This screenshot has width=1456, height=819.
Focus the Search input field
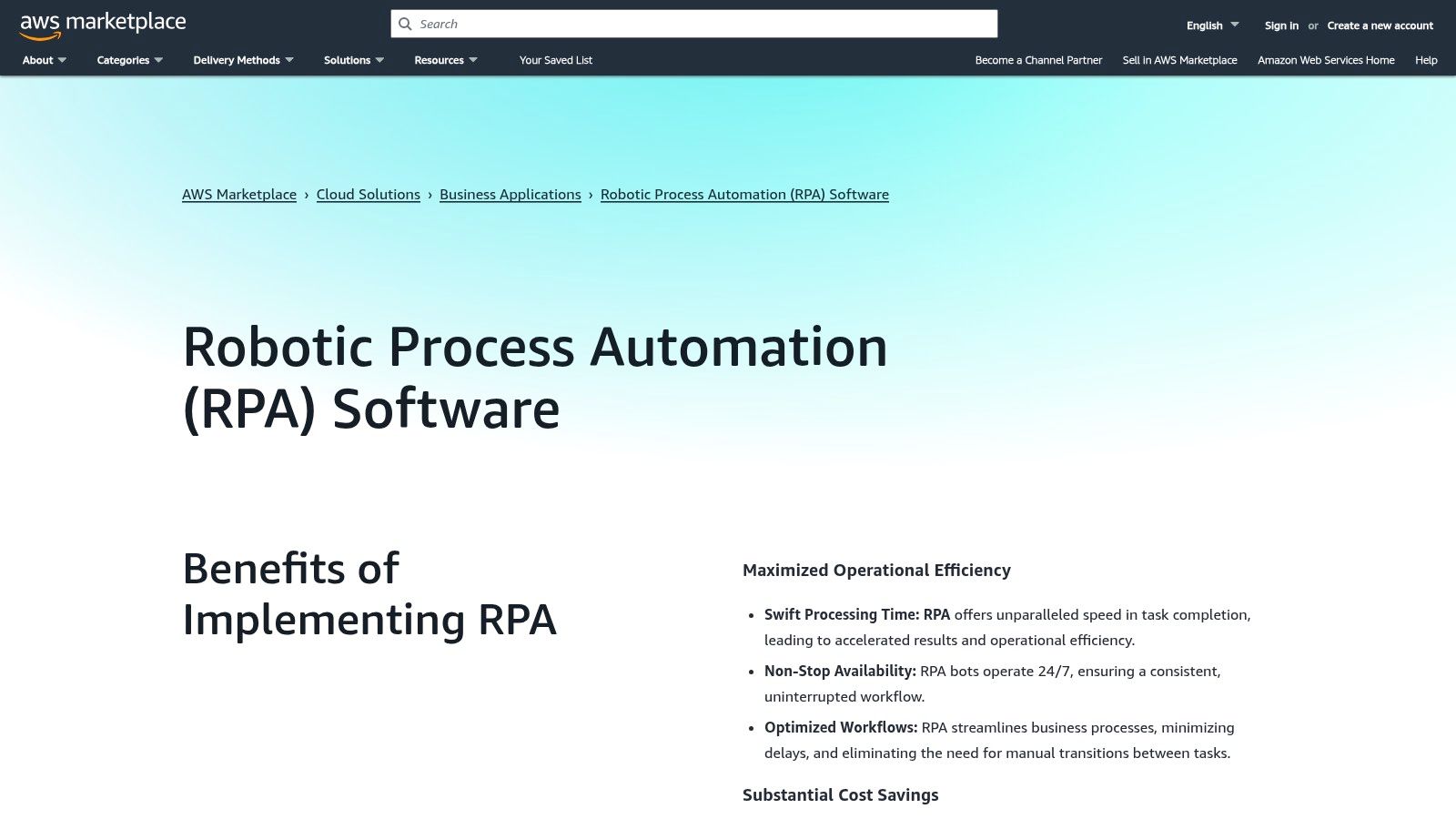pyautogui.click(x=694, y=24)
